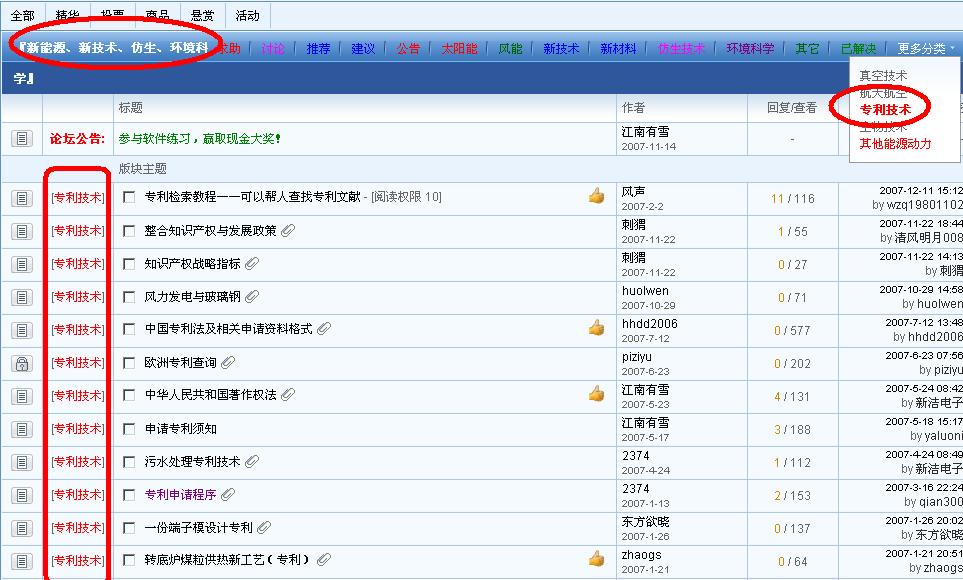Image resolution: width=963 pixels, height=580 pixels.
Task: Click the 作者 column header
Action: 633,108
